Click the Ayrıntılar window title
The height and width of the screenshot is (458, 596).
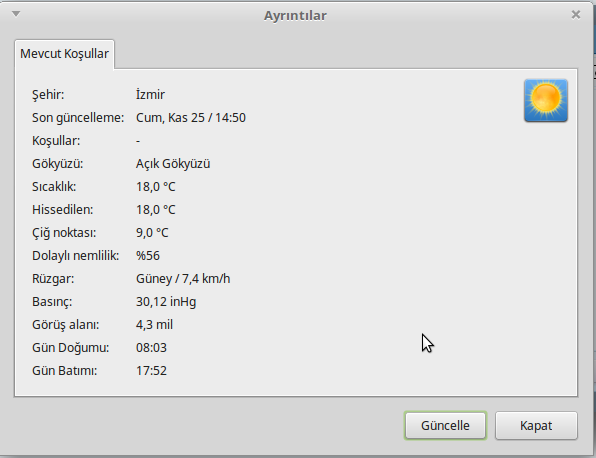pyautogui.click(x=295, y=16)
